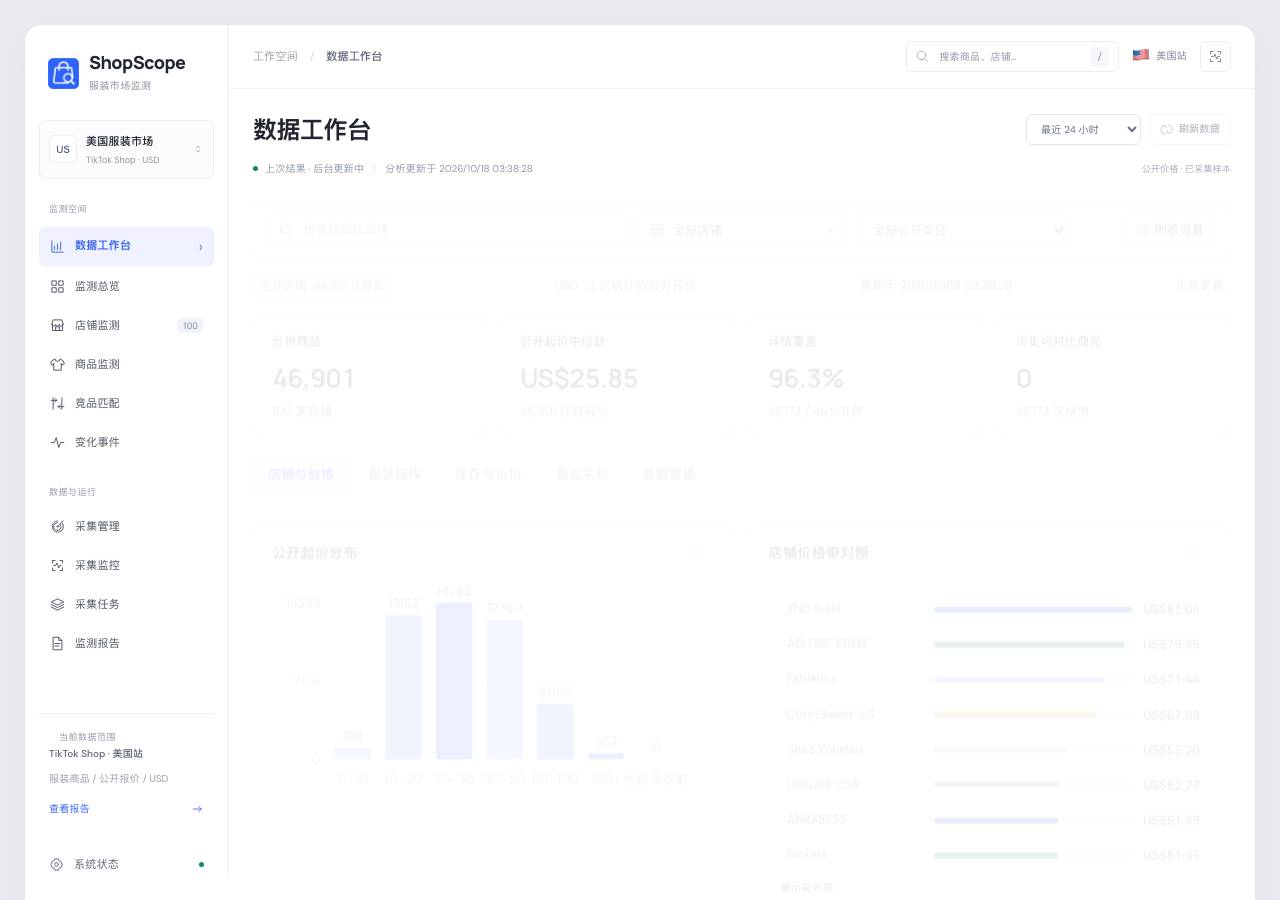
Task: Click the CurvySweet-US price band bar
Action: 1015,715
